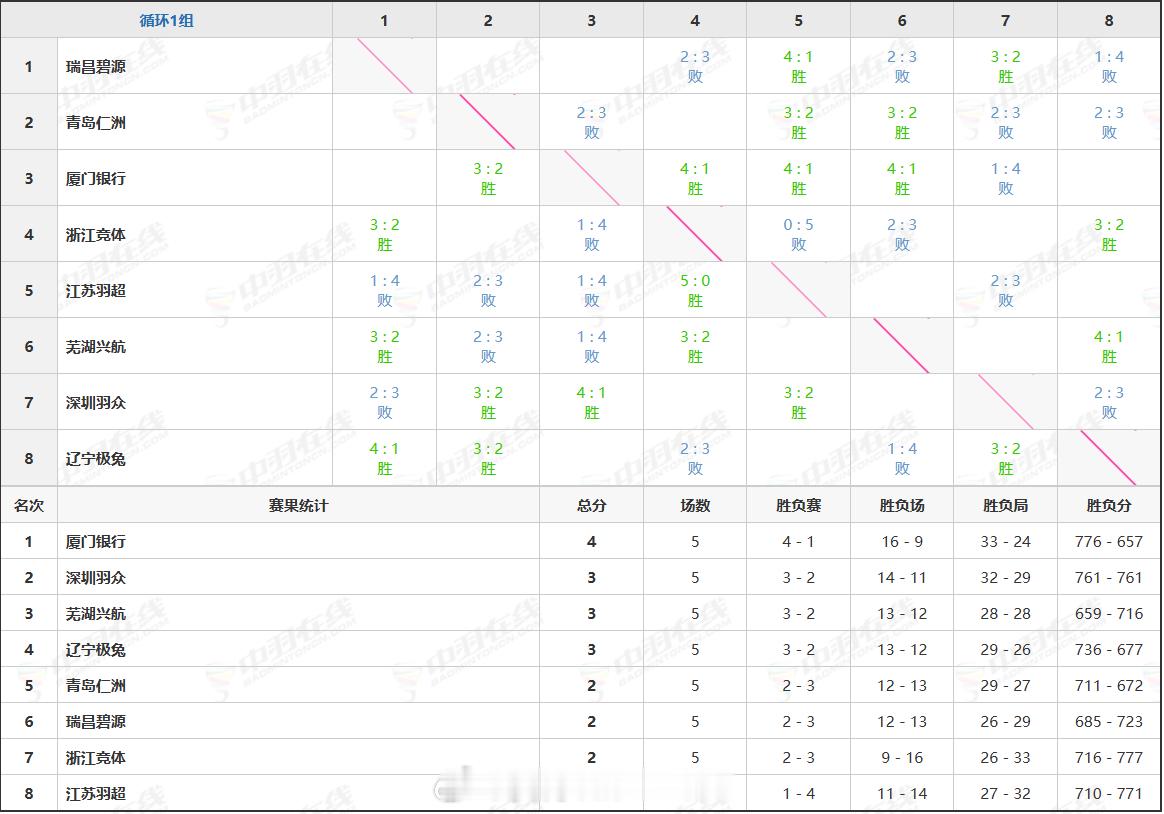The height and width of the screenshot is (814, 1164).
Task: Click 厦门银行's 4:1 胜 result against team 4
Action: [x=695, y=178]
